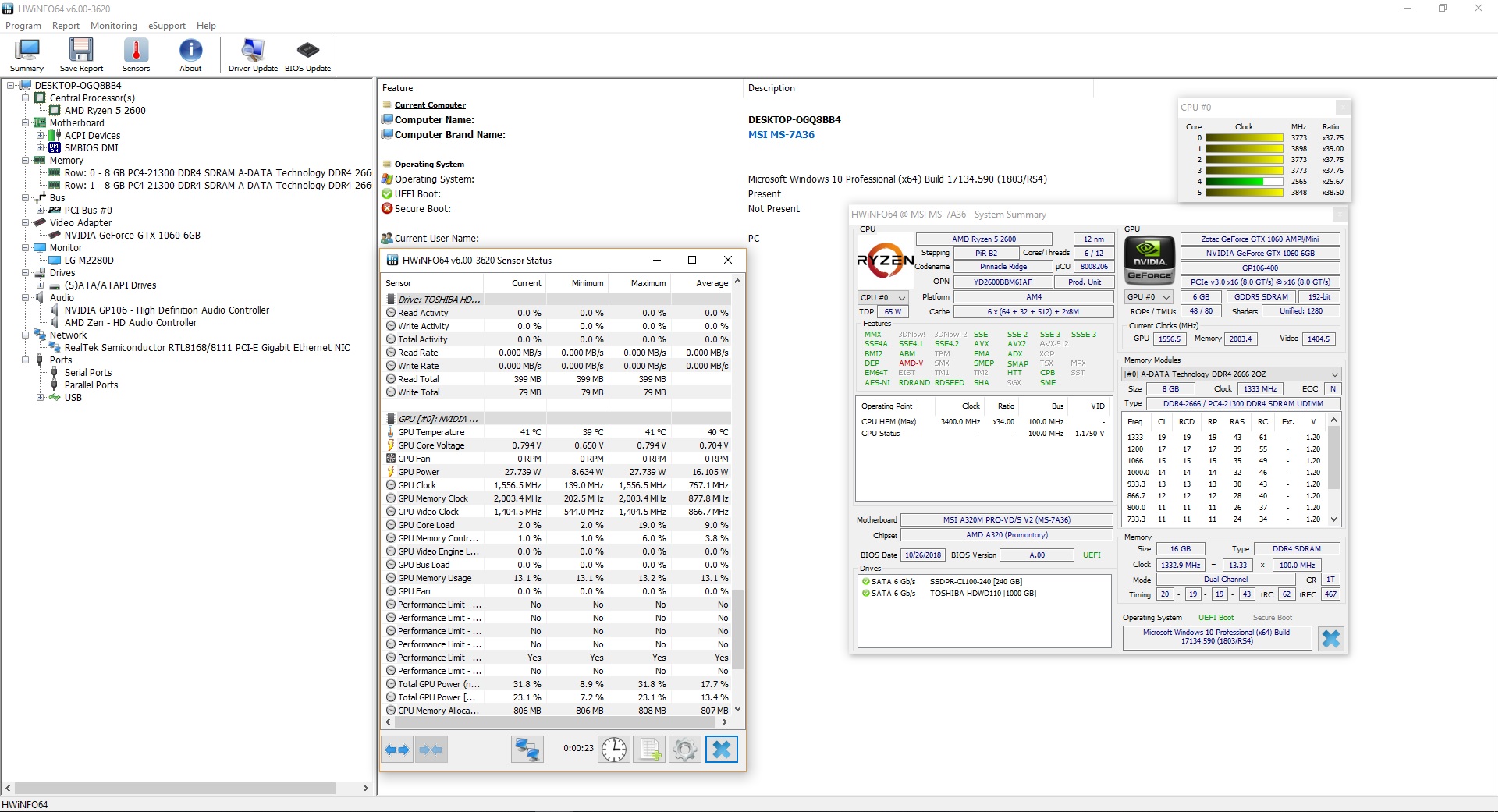Click shrink-layout arrows in Sensor Status
This screenshot has height=812, width=1502.
coord(430,750)
